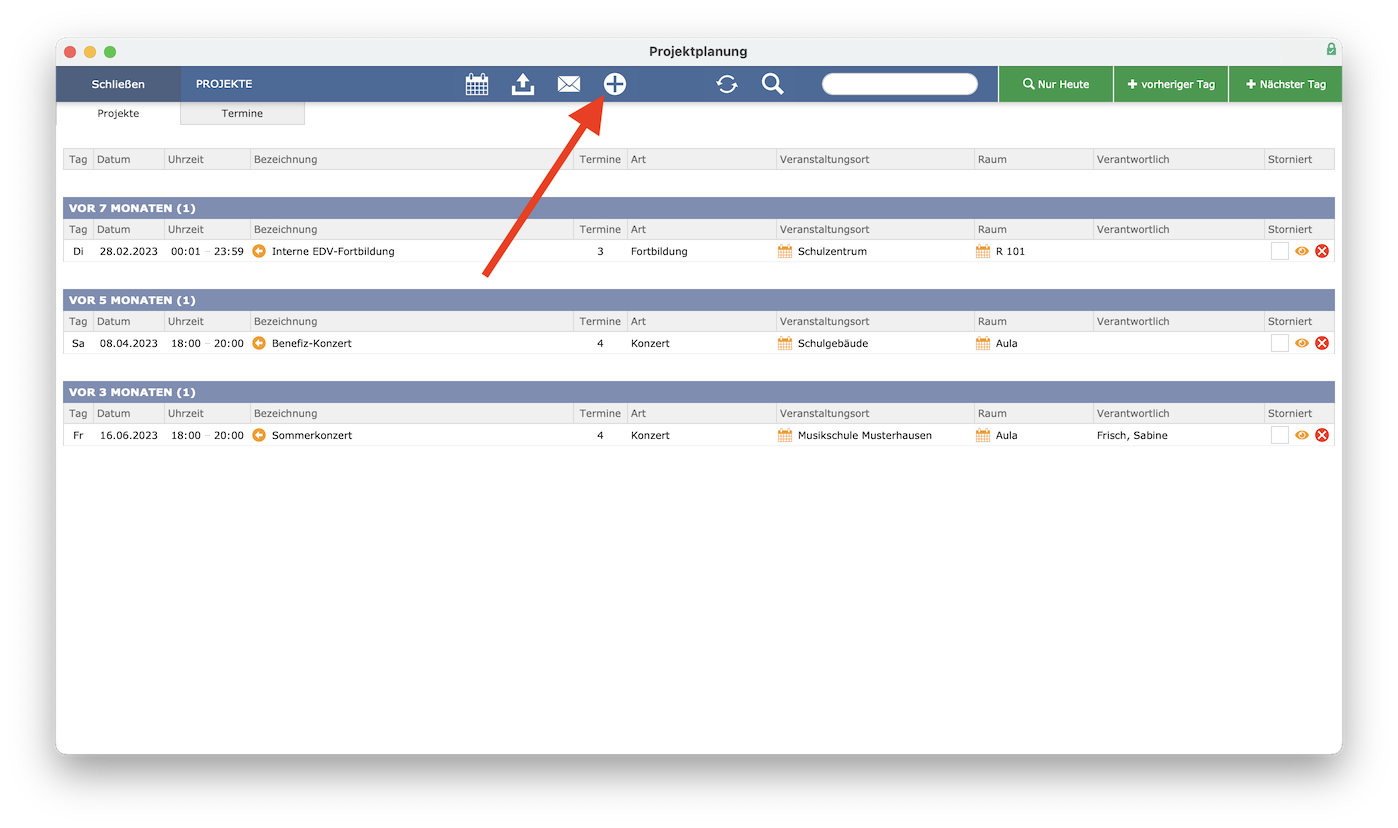
Task: Click the Fortbildung type cell
Action: coord(659,251)
